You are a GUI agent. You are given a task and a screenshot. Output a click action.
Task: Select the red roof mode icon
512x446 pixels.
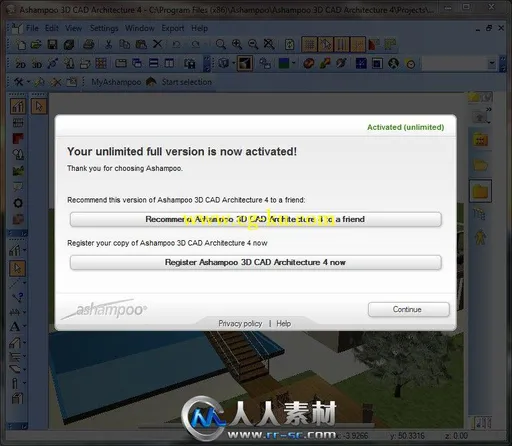click(x=18, y=138)
